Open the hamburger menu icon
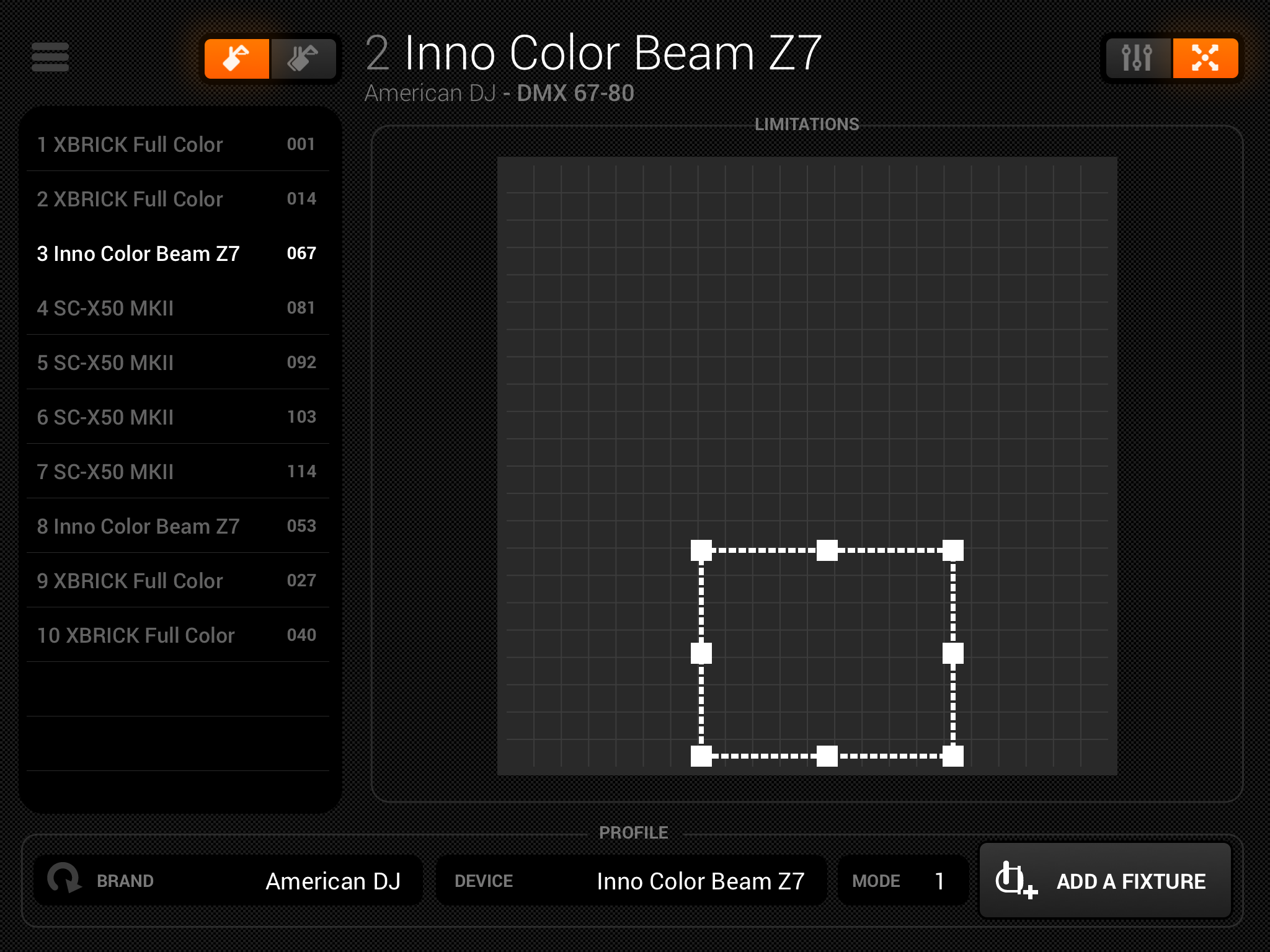 [x=50, y=58]
